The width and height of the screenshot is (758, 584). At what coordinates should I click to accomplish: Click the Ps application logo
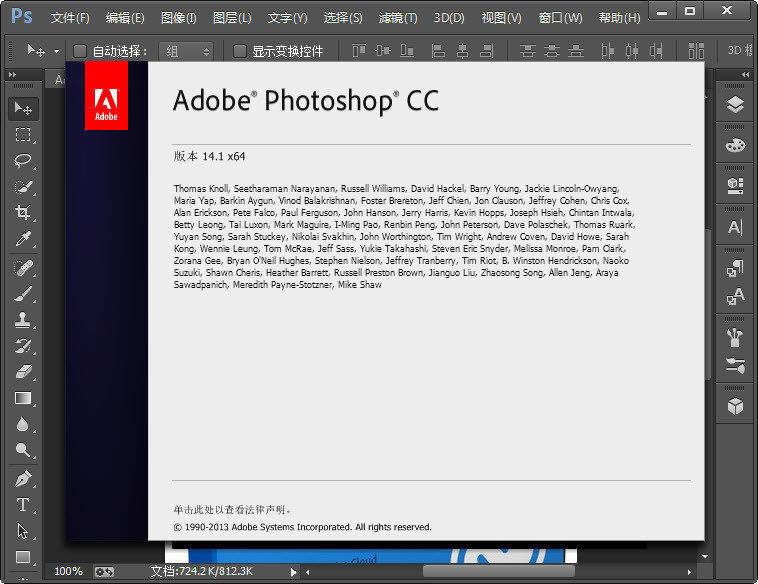pos(22,16)
